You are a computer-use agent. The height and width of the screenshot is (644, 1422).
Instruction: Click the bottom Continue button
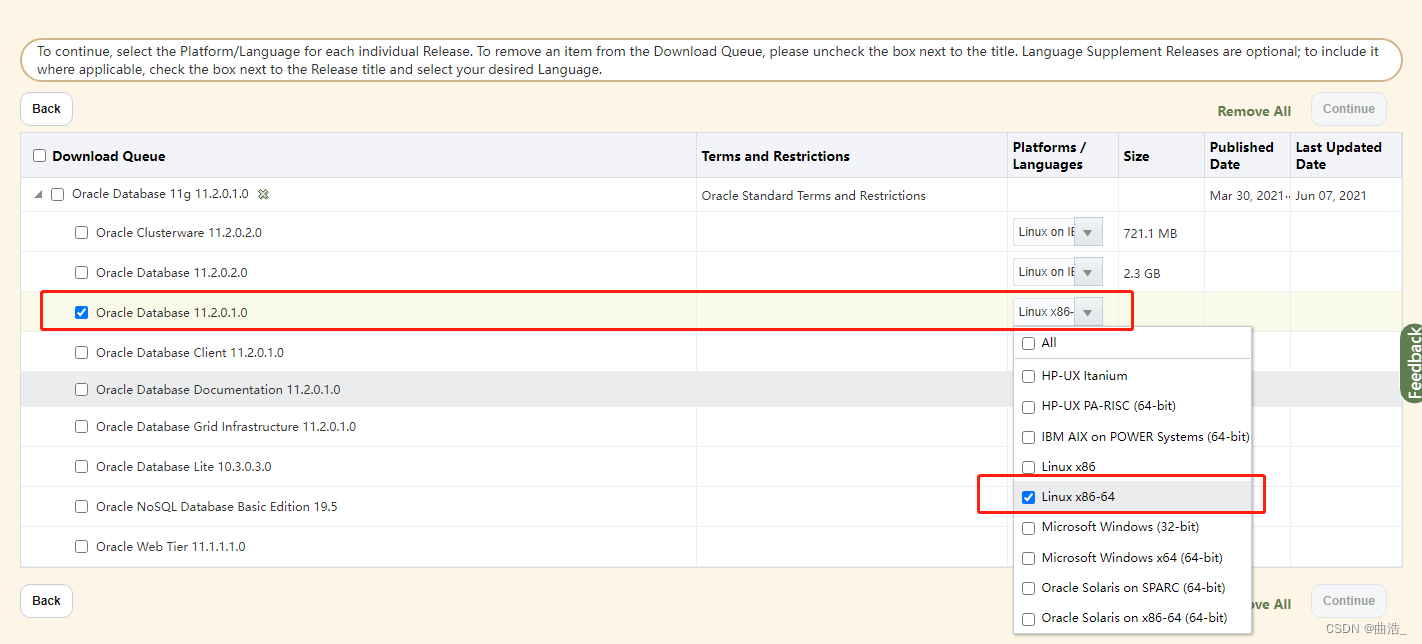(1349, 601)
